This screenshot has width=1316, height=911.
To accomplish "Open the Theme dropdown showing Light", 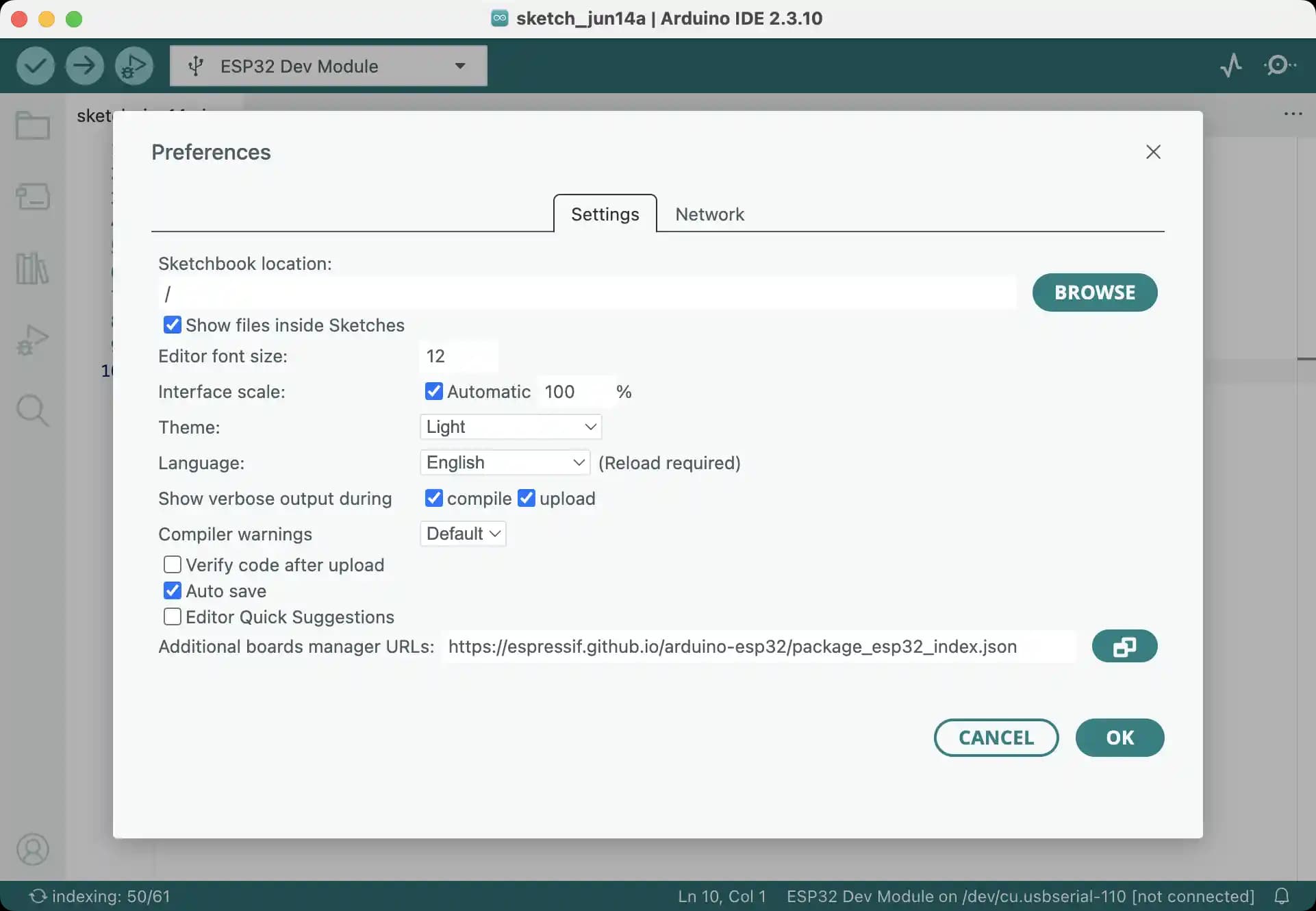I will (x=511, y=427).
